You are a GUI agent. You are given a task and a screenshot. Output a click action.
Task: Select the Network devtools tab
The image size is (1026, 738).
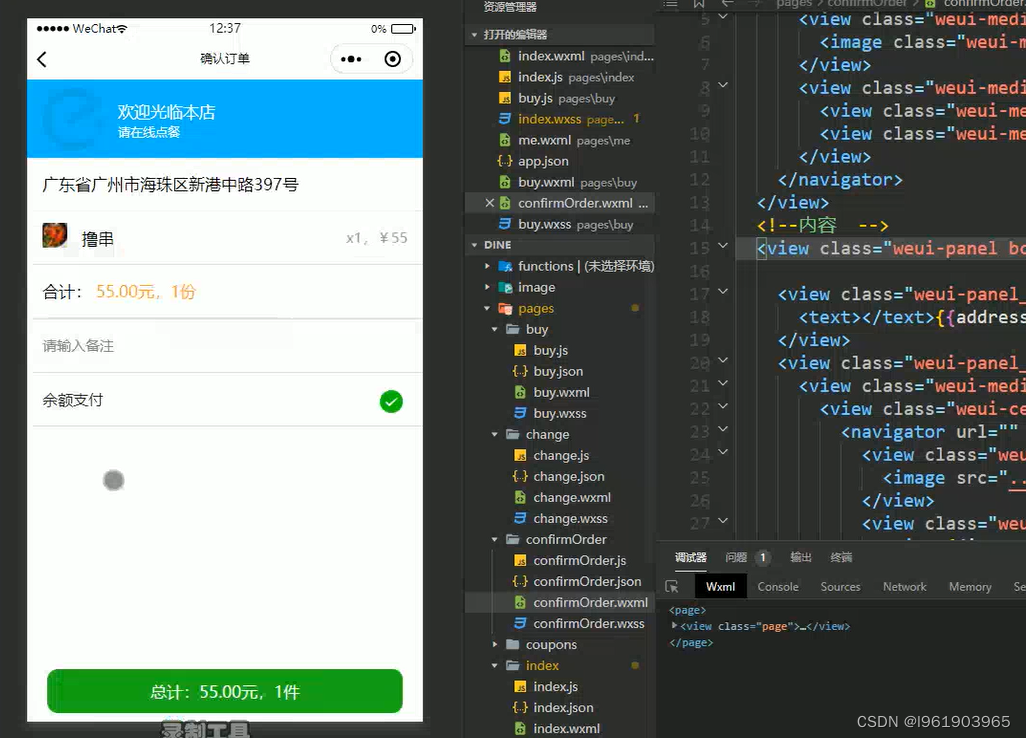tap(904, 587)
